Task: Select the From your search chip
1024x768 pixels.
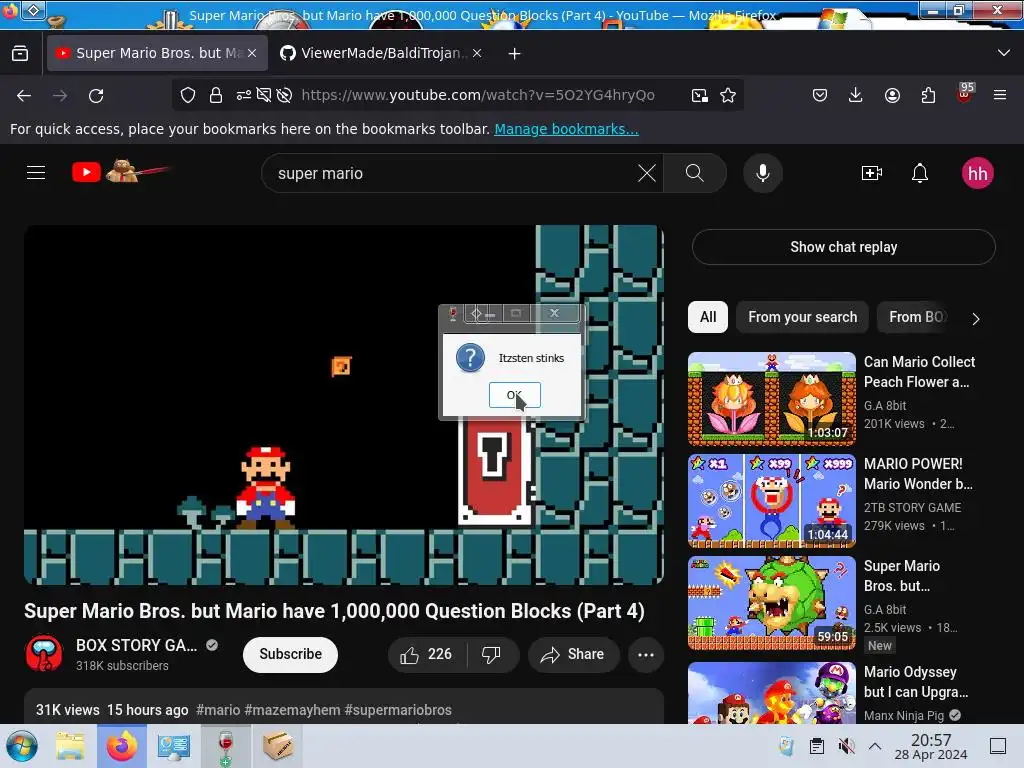Action: coord(802,317)
